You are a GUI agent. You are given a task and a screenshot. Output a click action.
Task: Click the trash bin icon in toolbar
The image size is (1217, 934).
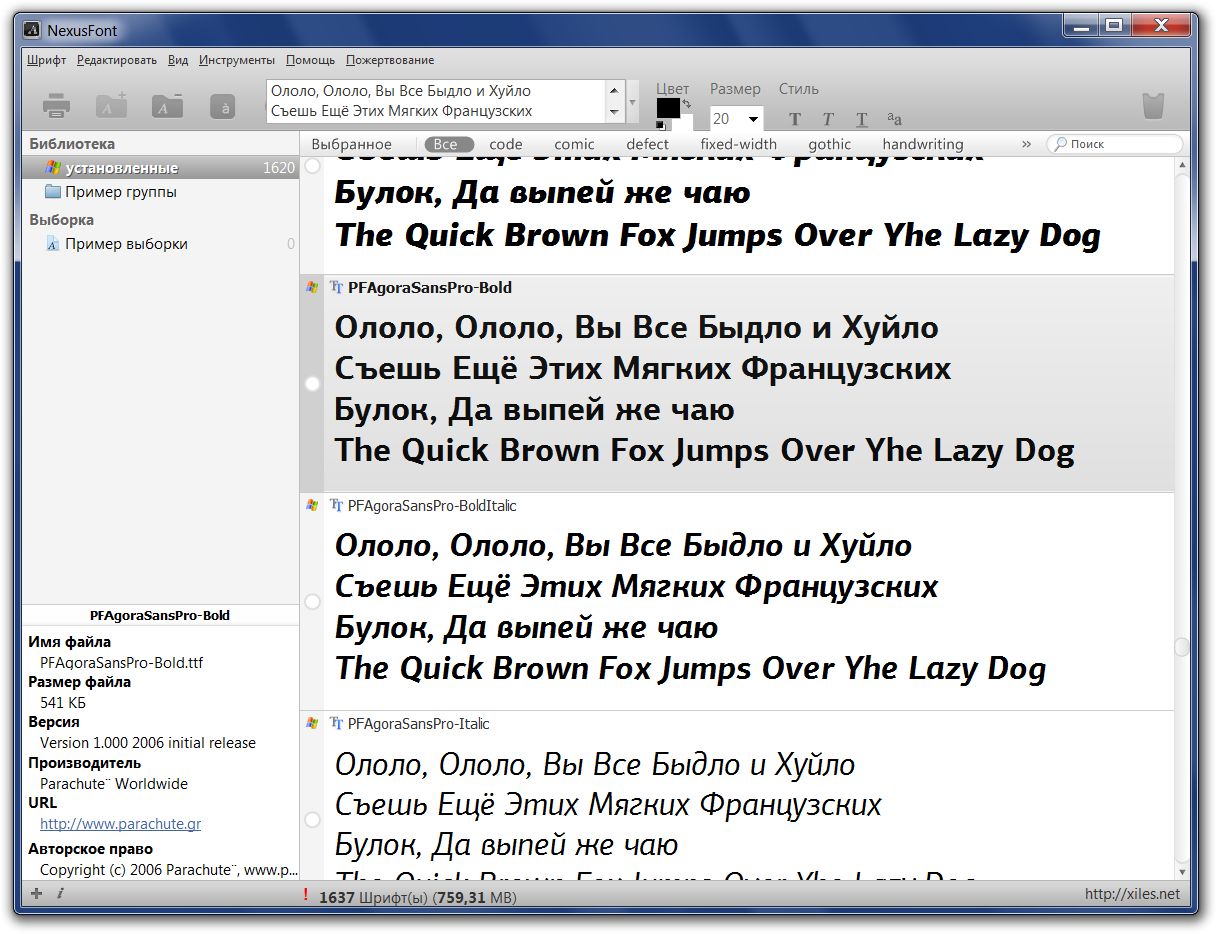[x=1153, y=106]
